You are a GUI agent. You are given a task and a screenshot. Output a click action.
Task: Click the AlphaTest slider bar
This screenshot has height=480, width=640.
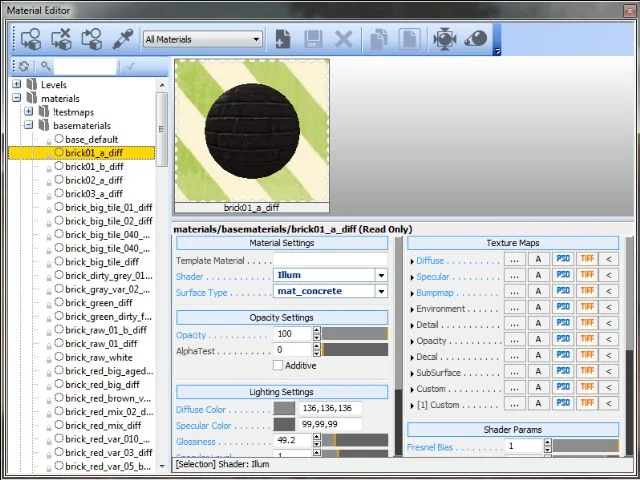click(355, 349)
